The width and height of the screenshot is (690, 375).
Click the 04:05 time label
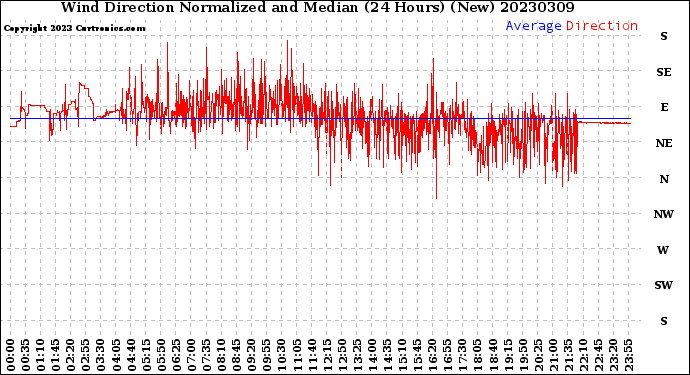116,356
